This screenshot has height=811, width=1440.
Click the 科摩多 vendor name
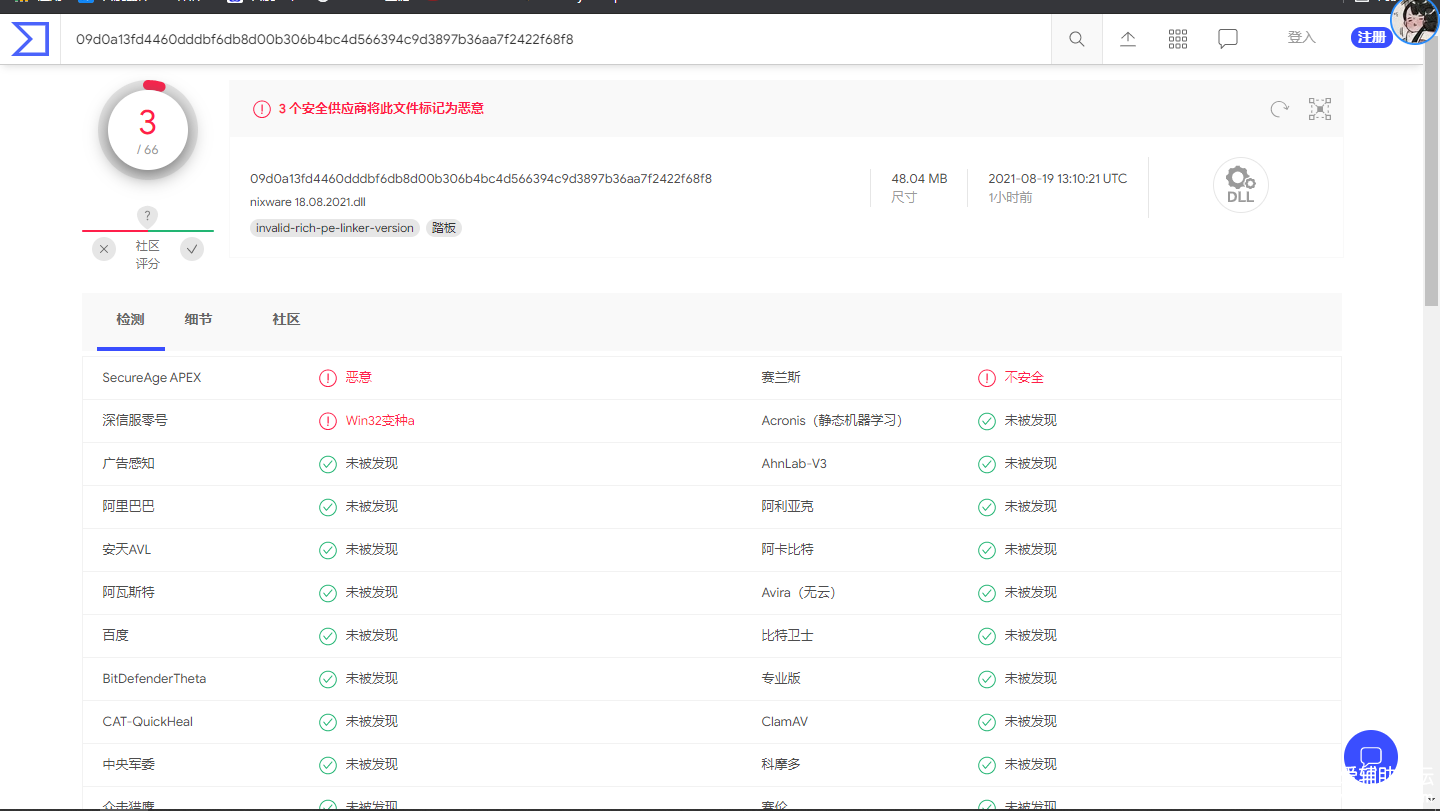(781, 765)
